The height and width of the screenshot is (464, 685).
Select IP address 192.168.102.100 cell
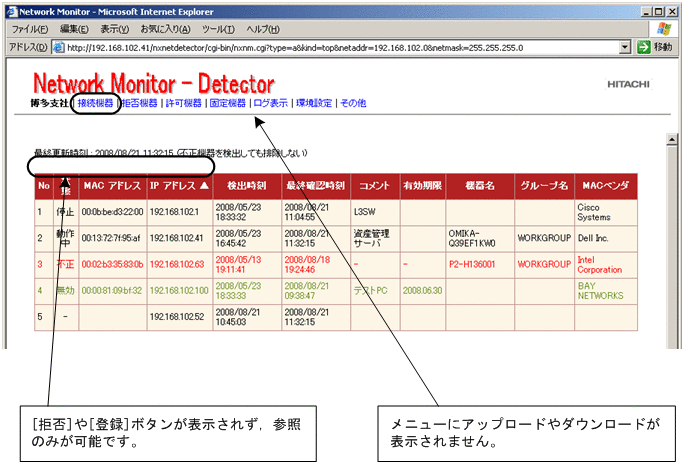180,291
